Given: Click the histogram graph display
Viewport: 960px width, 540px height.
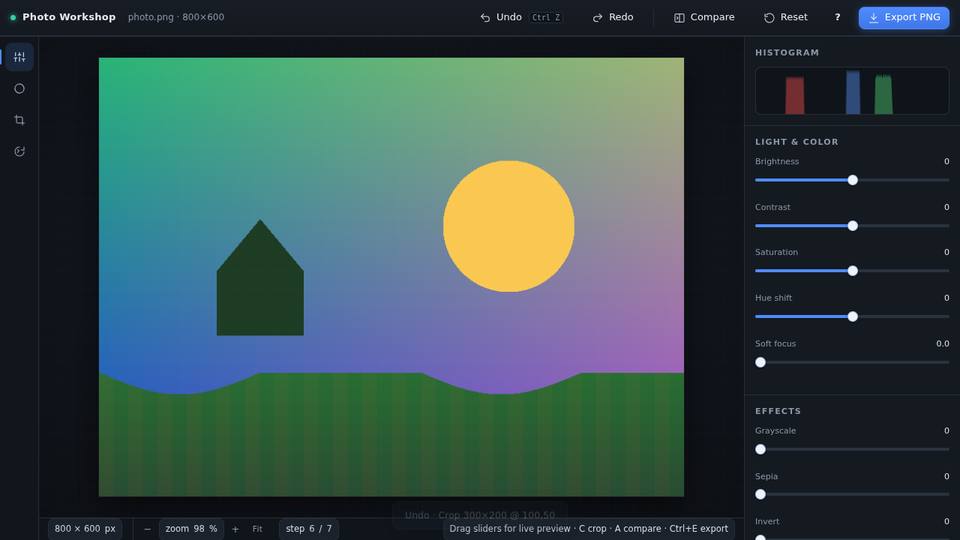Looking at the screenshot, I should pyautogui.click(x=852, y=91).
